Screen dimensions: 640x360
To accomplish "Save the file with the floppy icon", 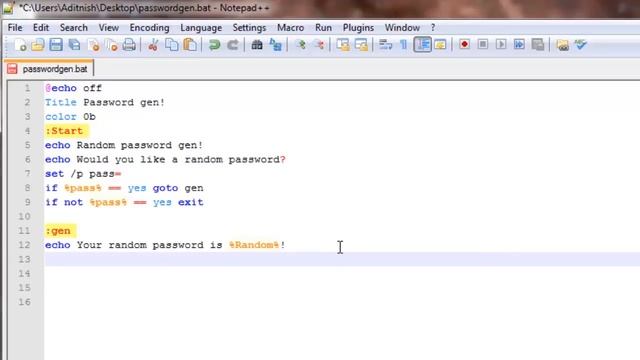I will click(x=56, y=45).
